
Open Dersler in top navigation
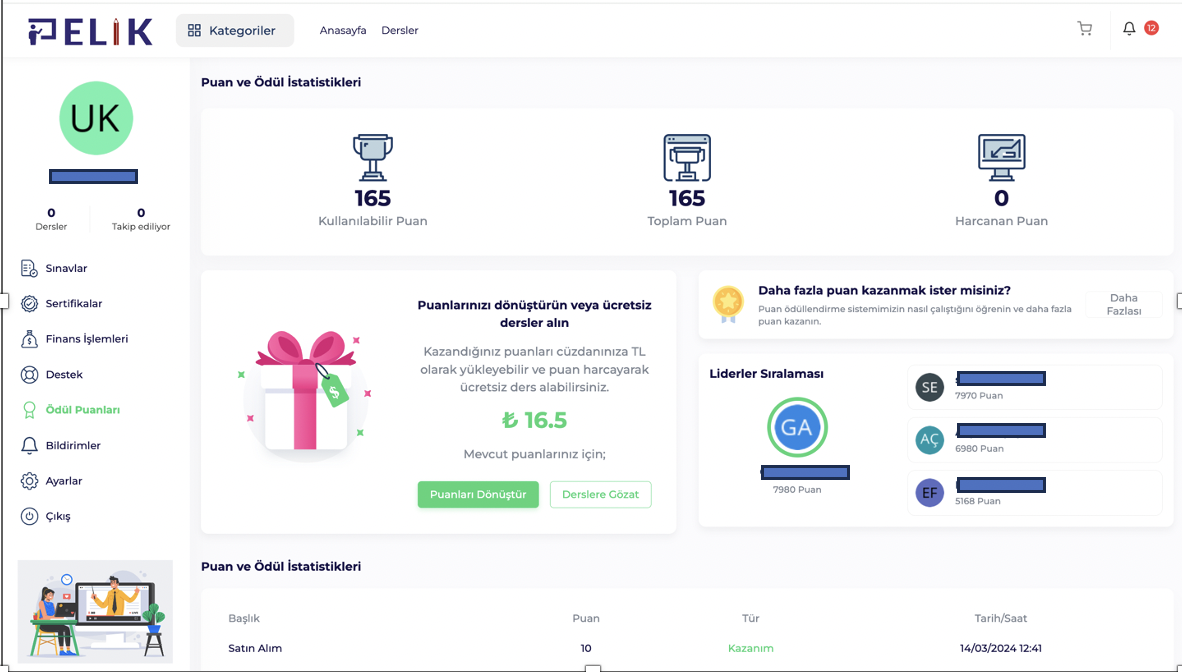[x=400, y=30]
